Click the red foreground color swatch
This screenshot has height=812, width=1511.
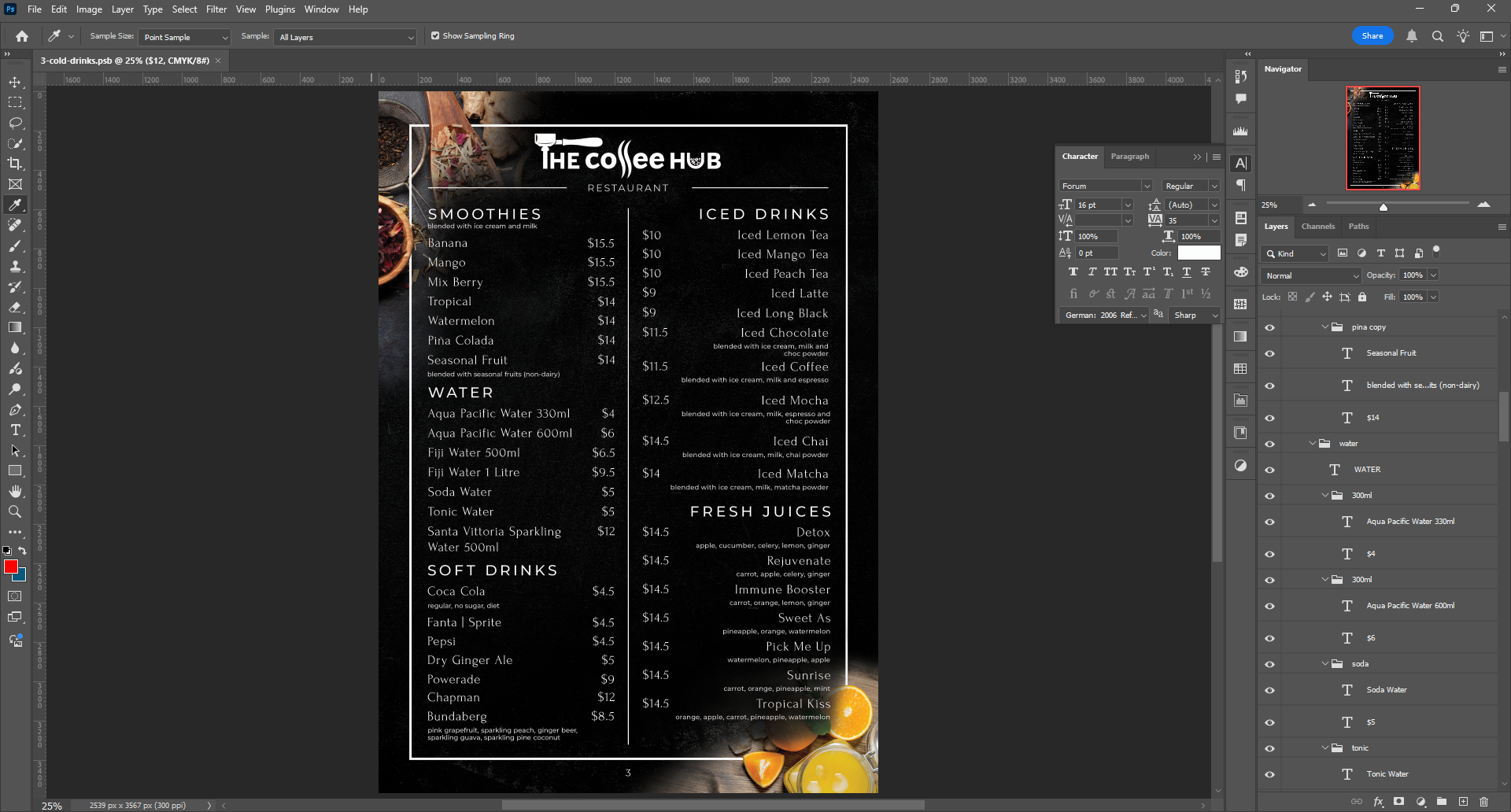(10, 567)
